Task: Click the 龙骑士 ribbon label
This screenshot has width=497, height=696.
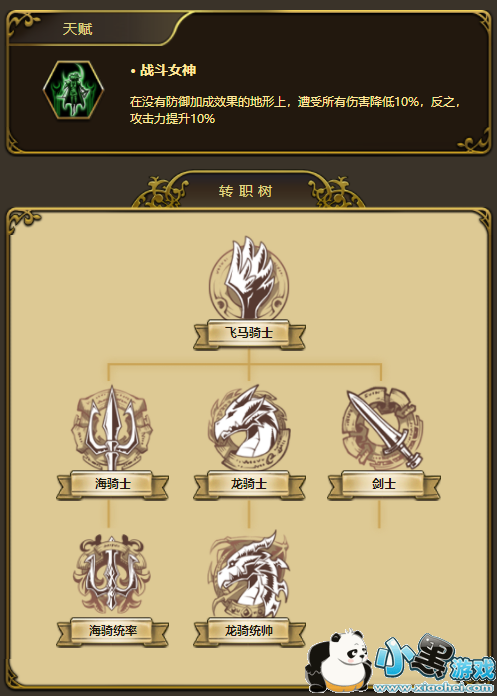Action: (249, 484)
